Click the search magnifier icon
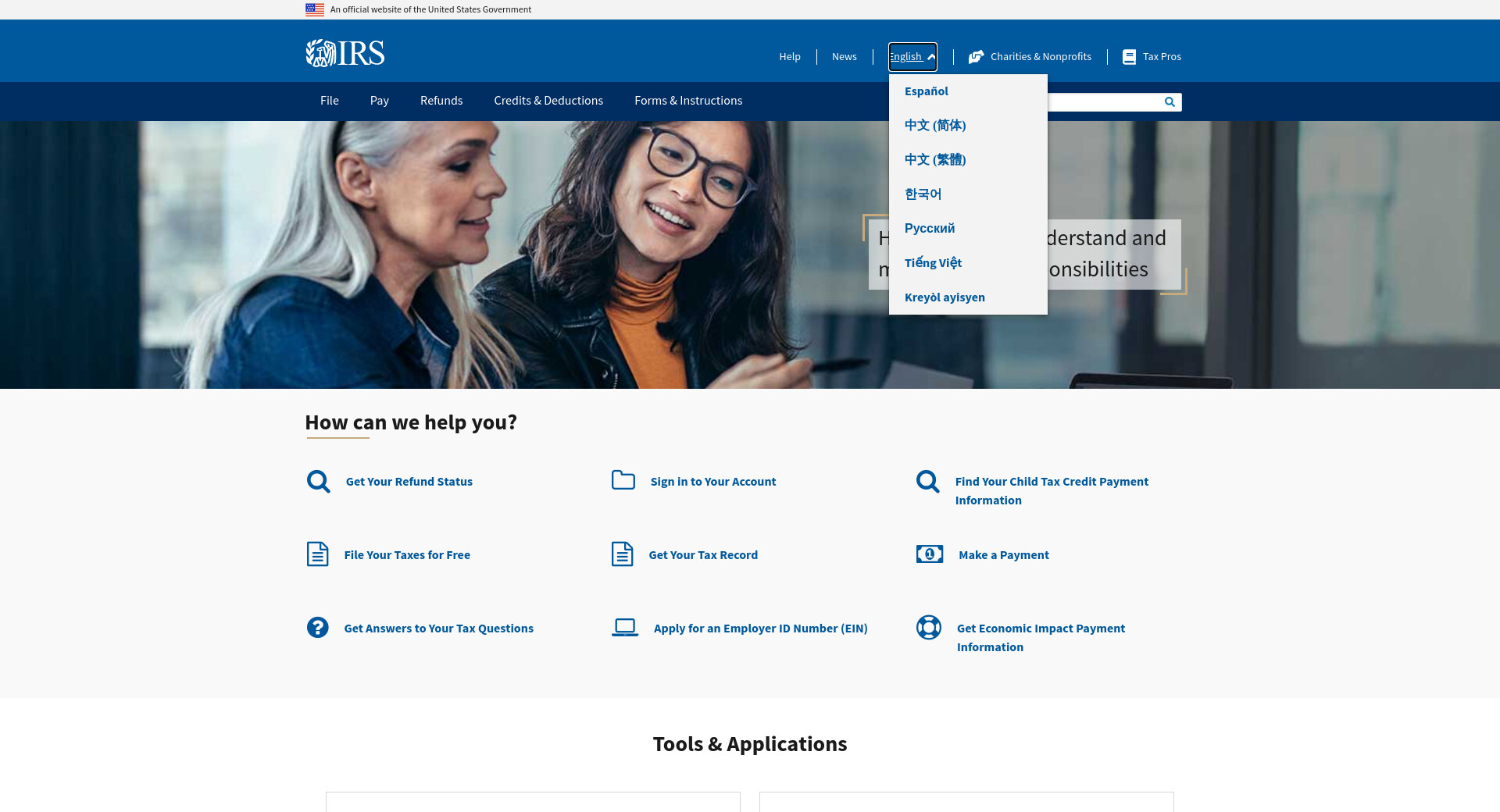The image size is (1500, 812). click(x=1170, y=102)
